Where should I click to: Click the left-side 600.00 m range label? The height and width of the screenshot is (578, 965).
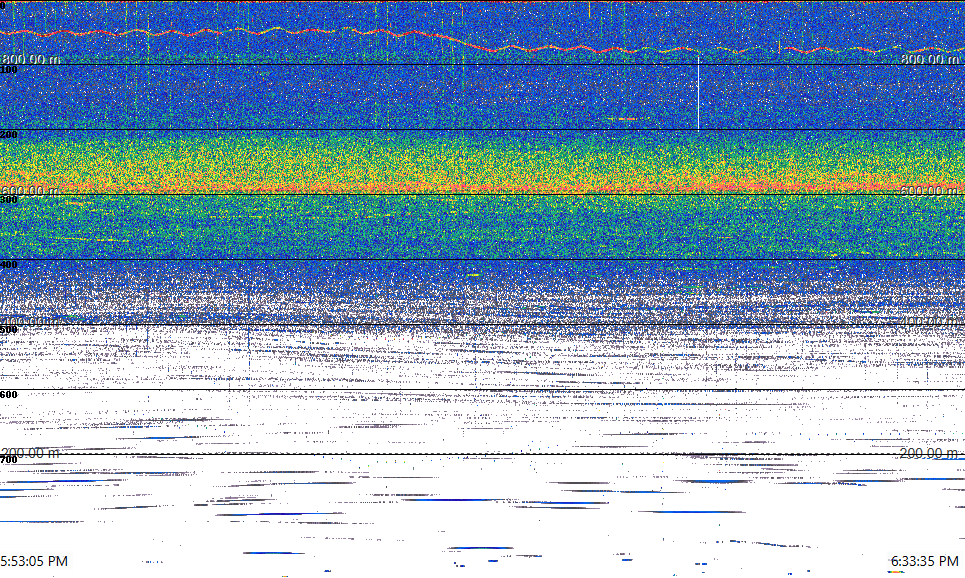[30, 191]
